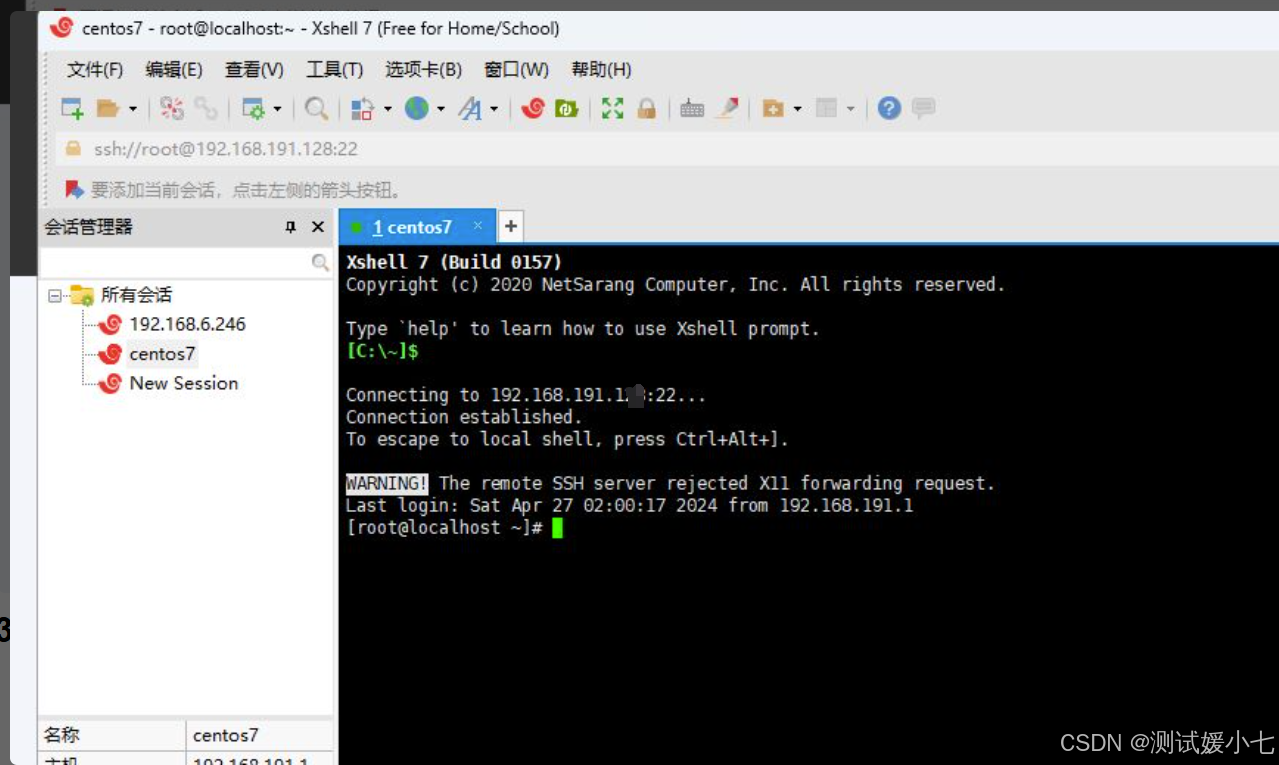Click the green [C:\~]$ prompt line
The height and width of the screenshot is (765, 1279).
382,351
